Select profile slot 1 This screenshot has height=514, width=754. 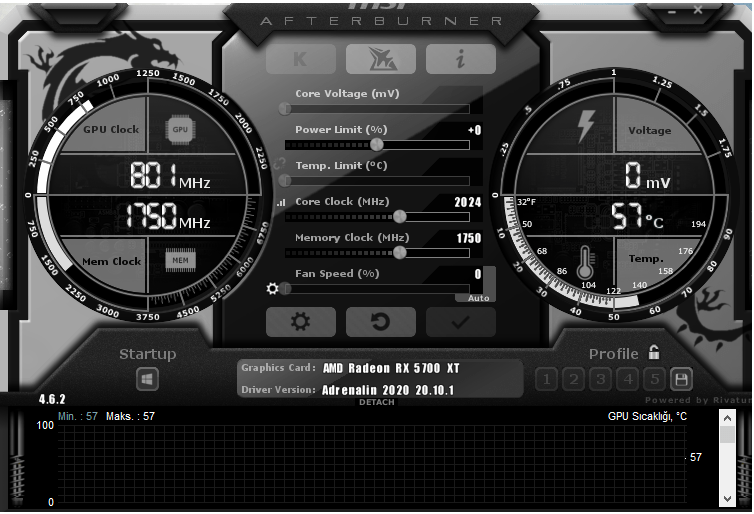pos(546,379)
